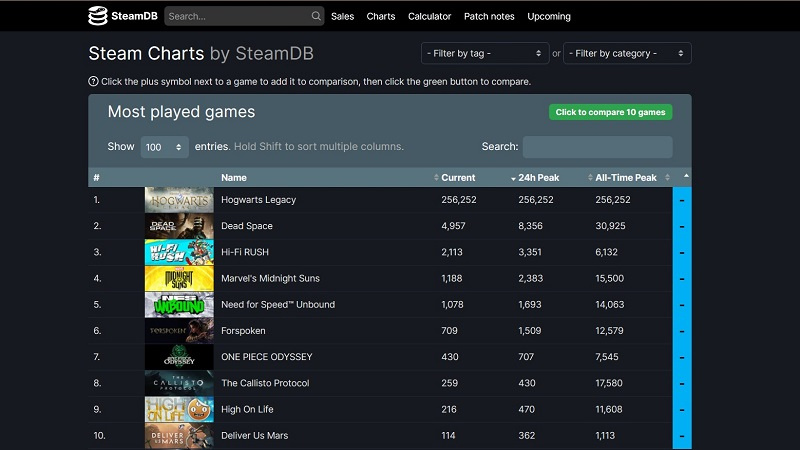Open the Marvel's Midnight Suns link
The width and height of the screenshot is (800, 450).
270,279
